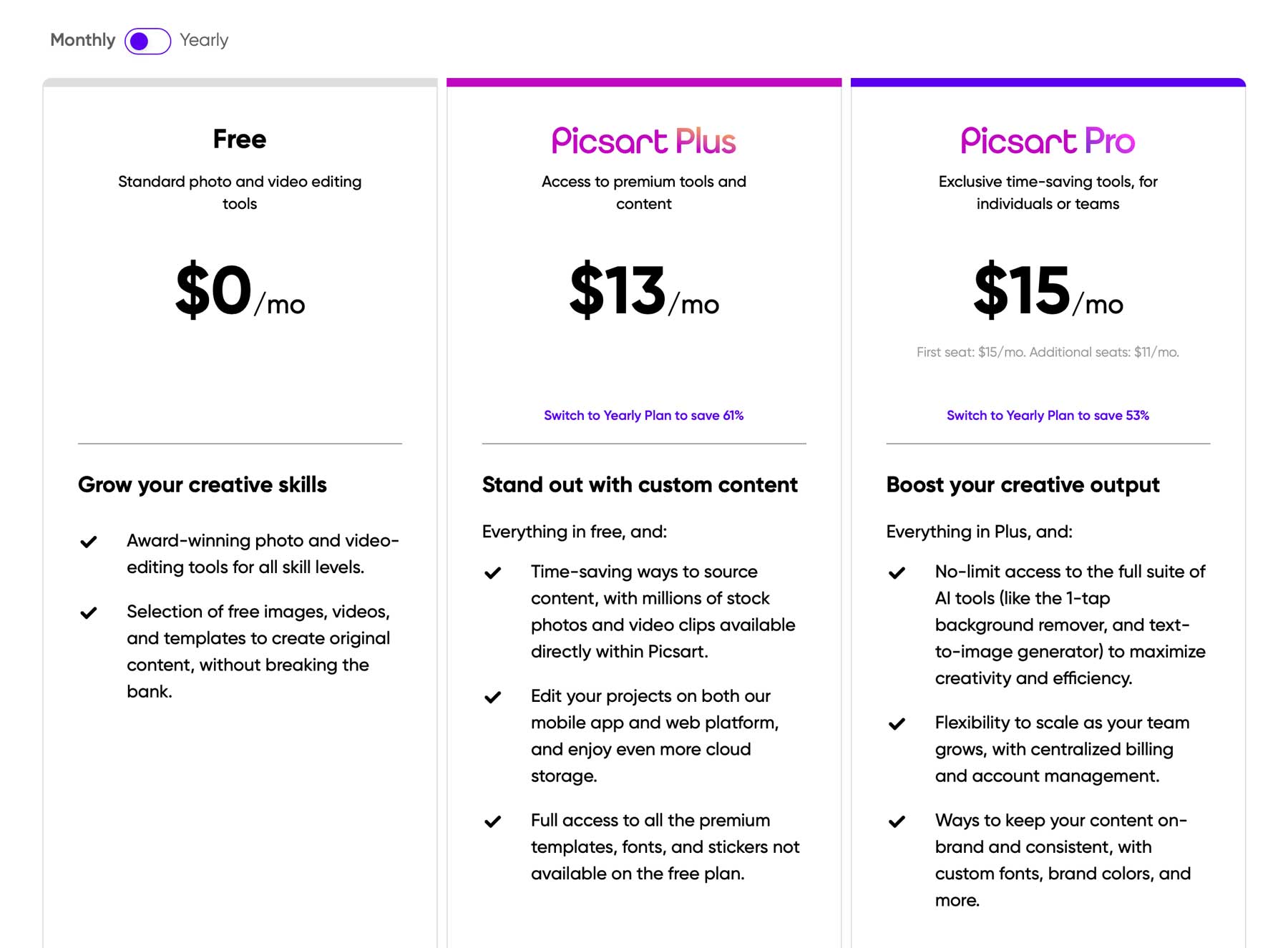Click the checkmark next to on-brand content feature
Viewport: 1288px width, 948px height.
[897, 821]
